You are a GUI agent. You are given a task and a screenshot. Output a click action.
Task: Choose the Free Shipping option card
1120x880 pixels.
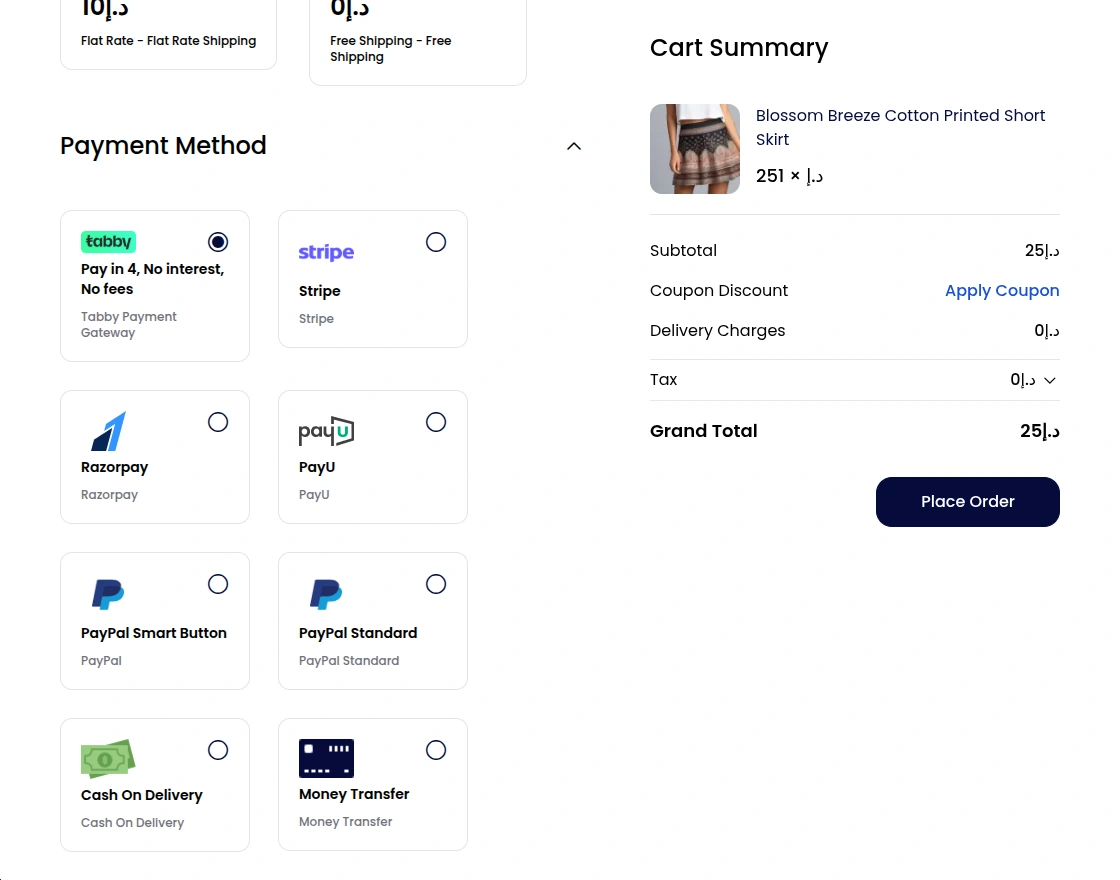(418, 41)
